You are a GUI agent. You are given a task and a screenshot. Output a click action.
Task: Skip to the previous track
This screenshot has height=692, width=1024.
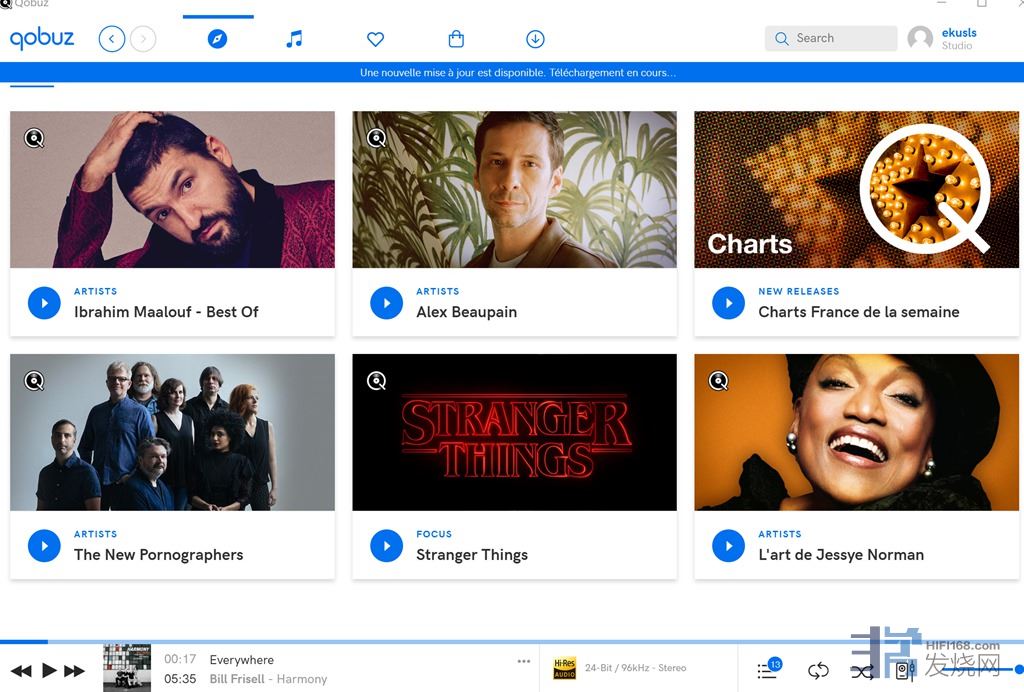pos(21,671)
